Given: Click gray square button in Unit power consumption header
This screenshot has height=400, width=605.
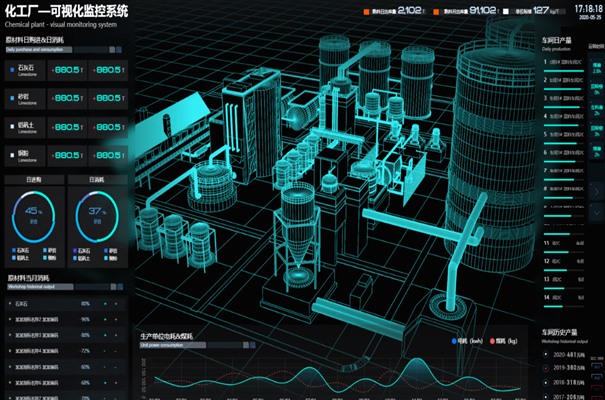Looking at the screenshot, I should click(x=246, y=345).
